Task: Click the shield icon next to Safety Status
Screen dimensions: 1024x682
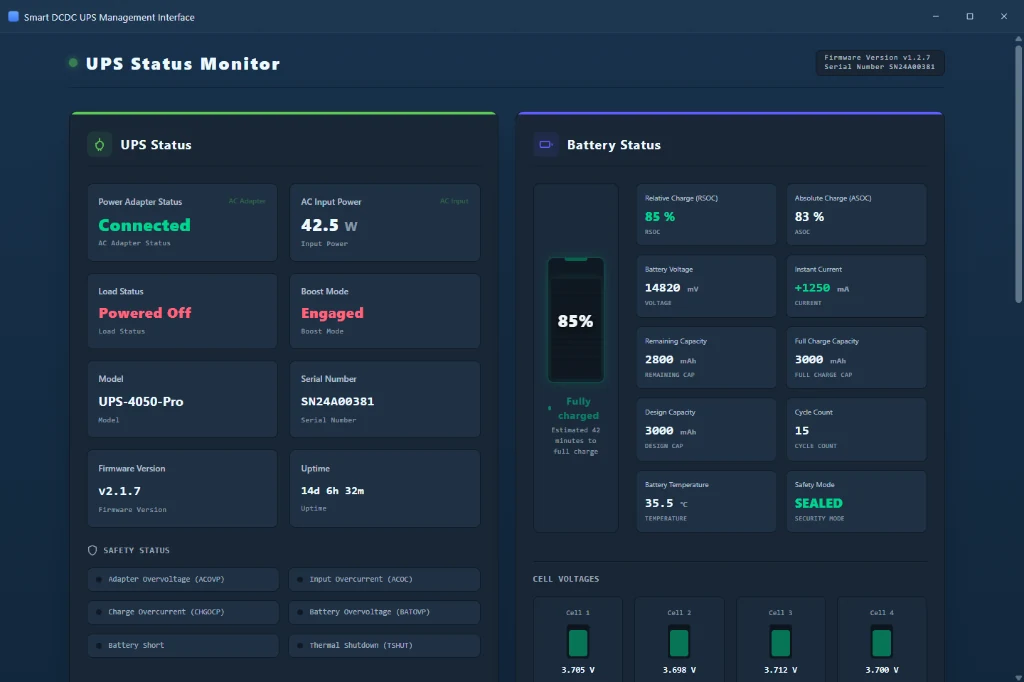Action: click(92, 550)
